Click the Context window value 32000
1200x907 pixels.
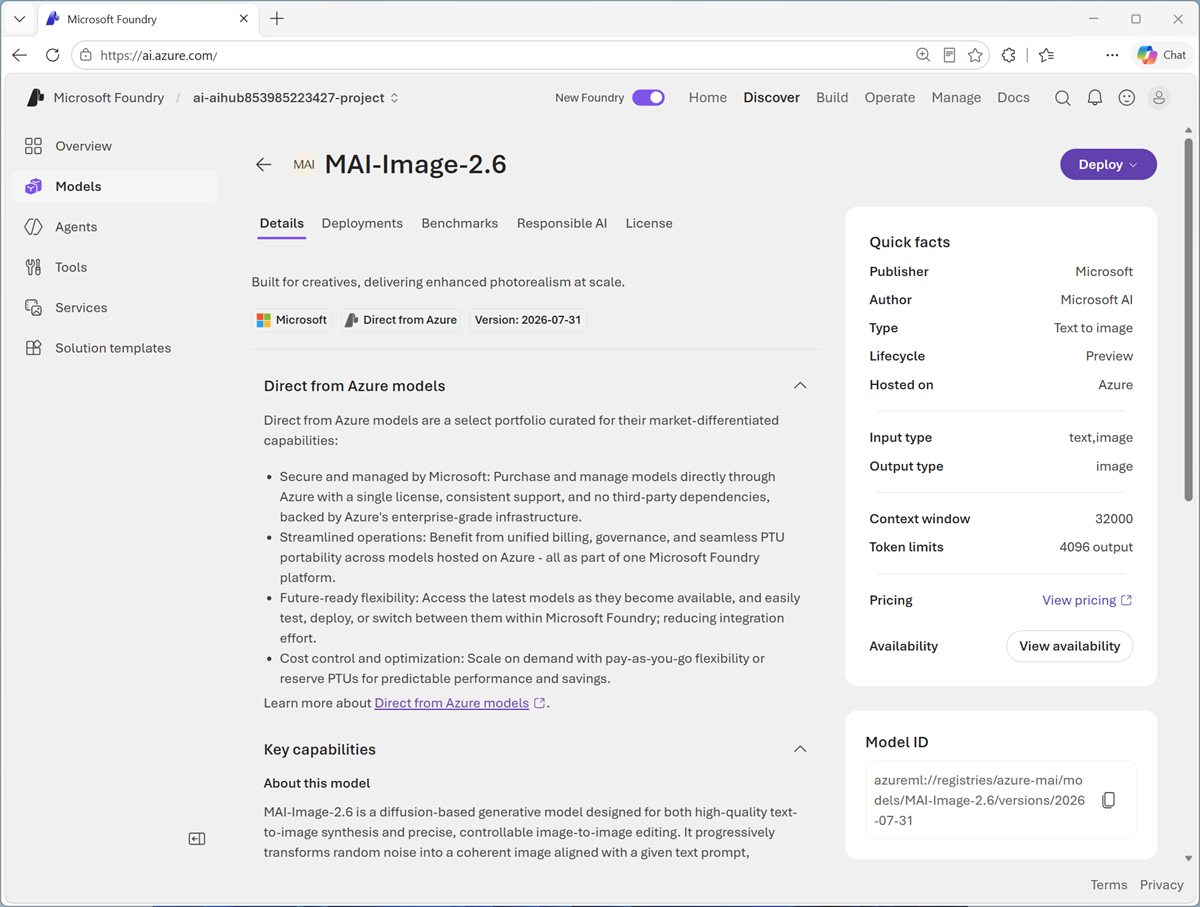coord(1114,519)
